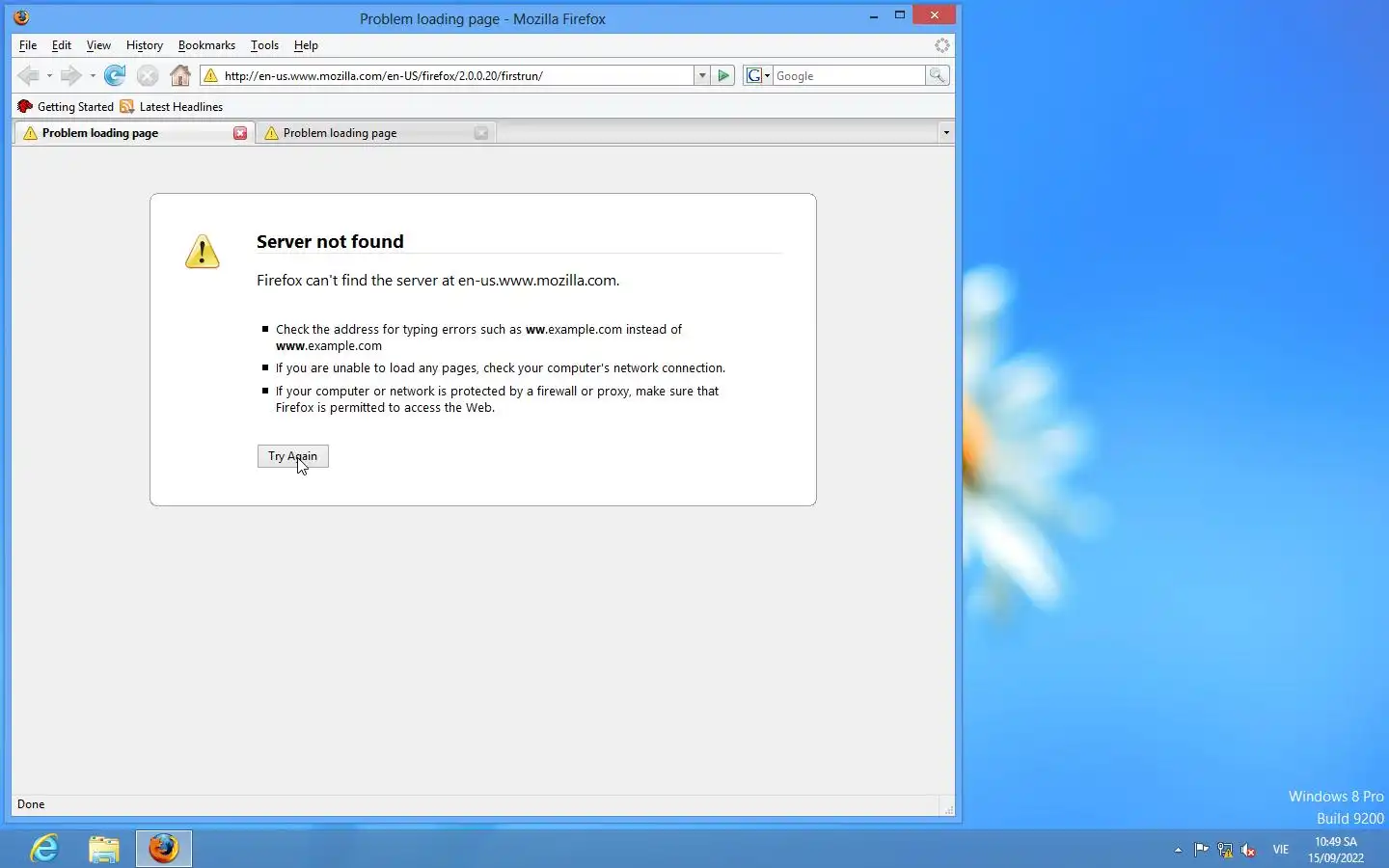
Task: Go to the Home page icon
Action: point(180,75)
